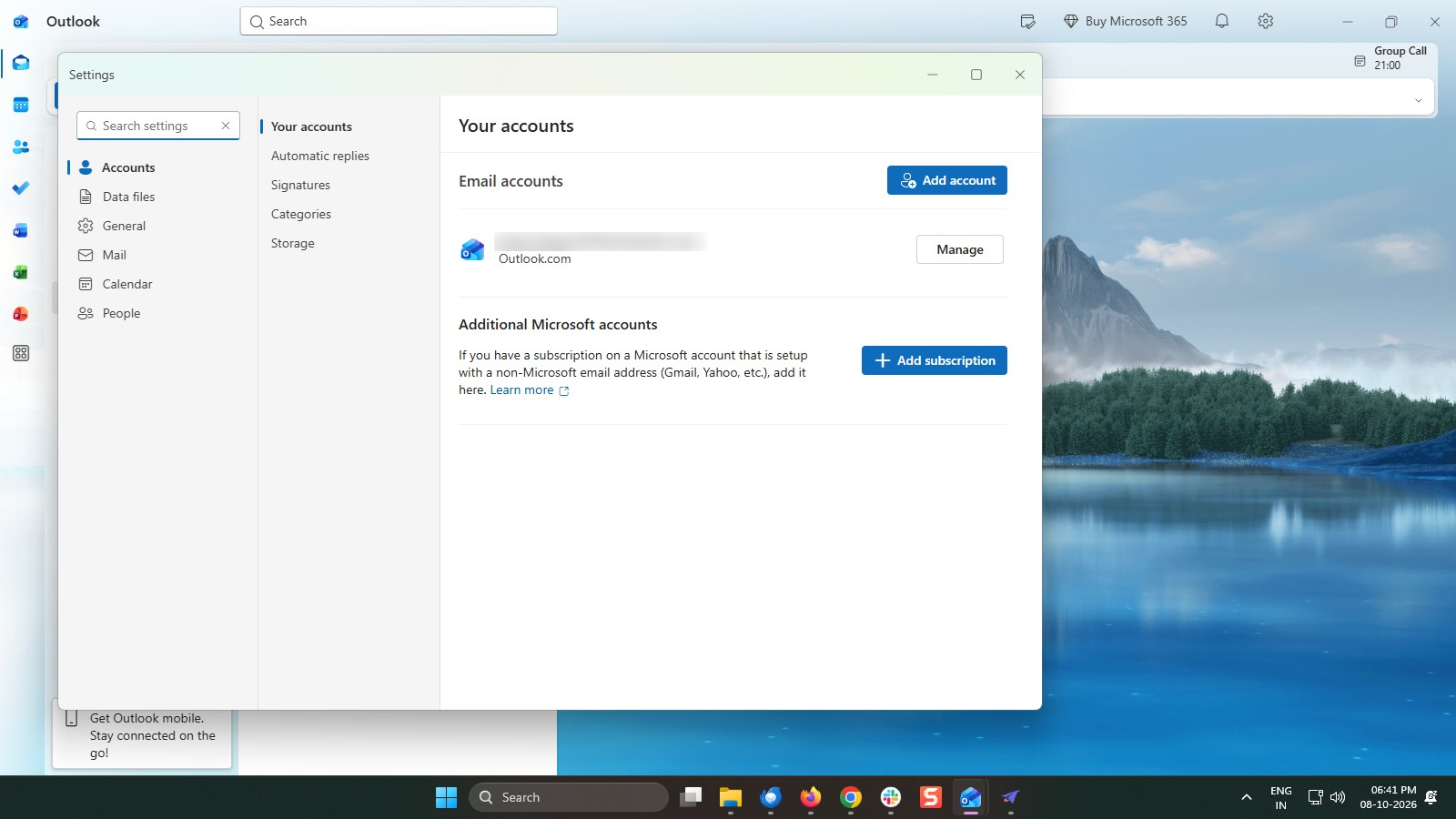This screenshot has height=819, width=1456.
Task: Open File Explorer from the taskbar
Action: click(731, 797)
